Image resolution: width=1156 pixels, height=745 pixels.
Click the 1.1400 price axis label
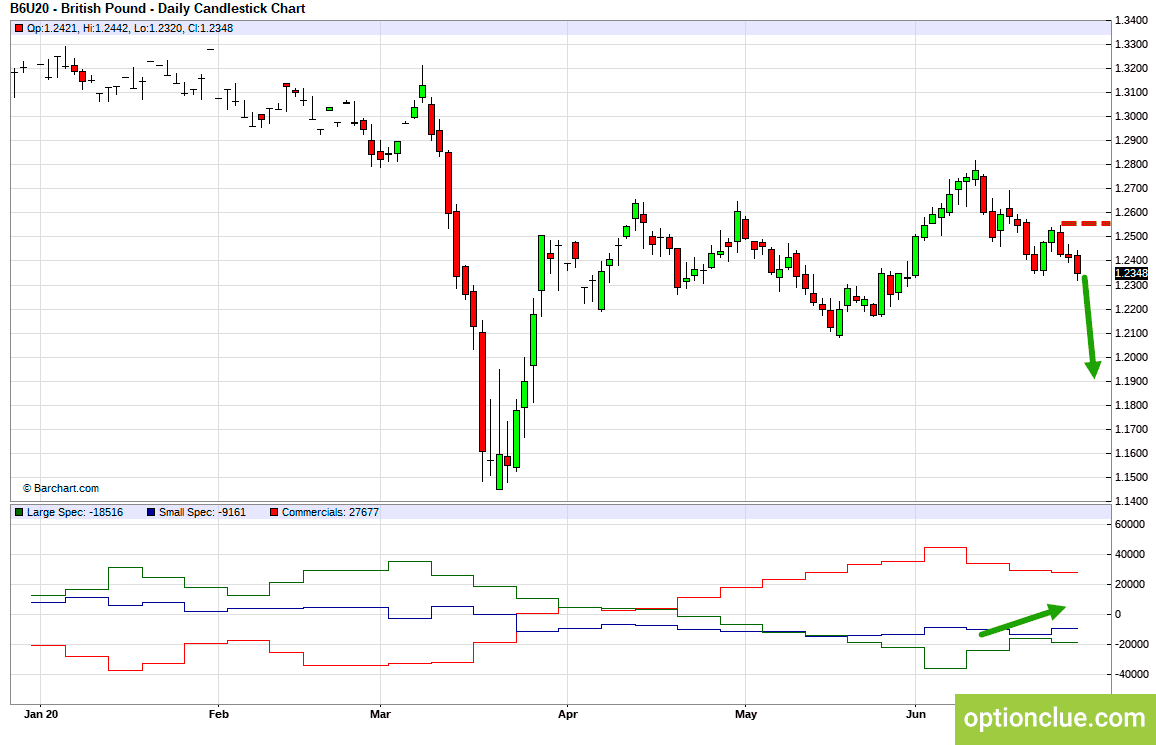point(1131,502)
